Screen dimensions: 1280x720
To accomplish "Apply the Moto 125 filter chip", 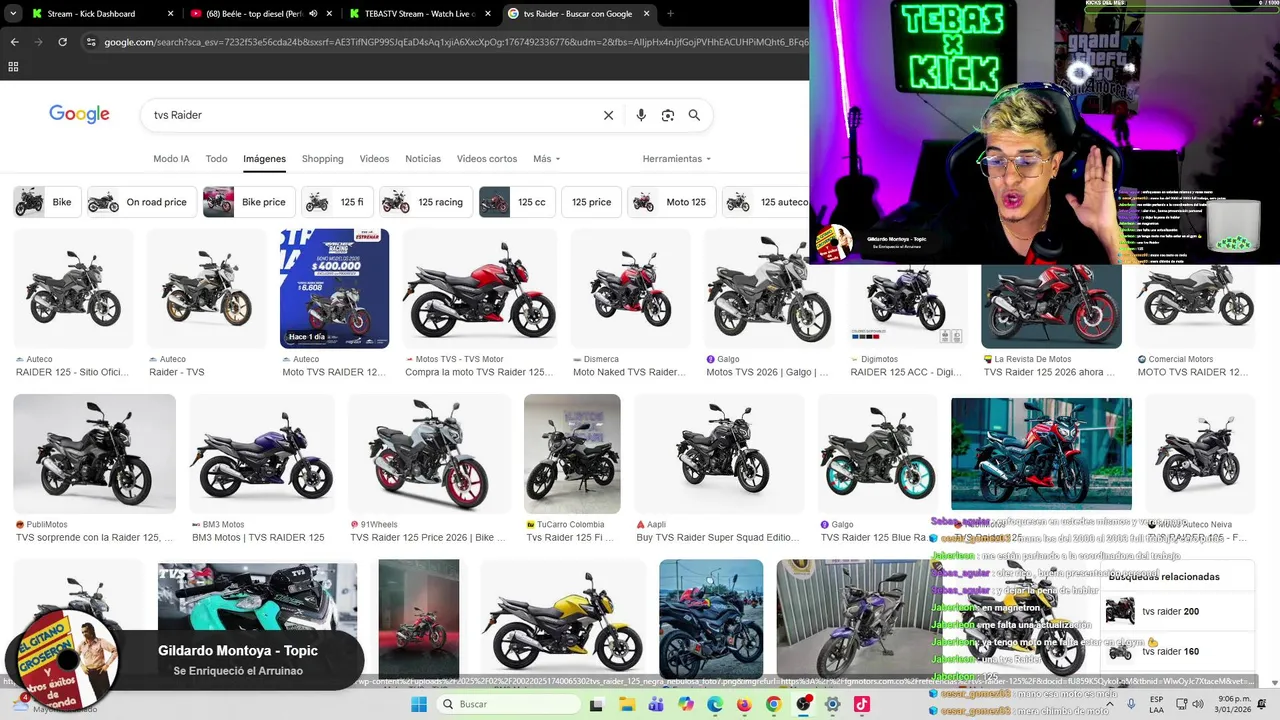I will [x=671, y=202].
